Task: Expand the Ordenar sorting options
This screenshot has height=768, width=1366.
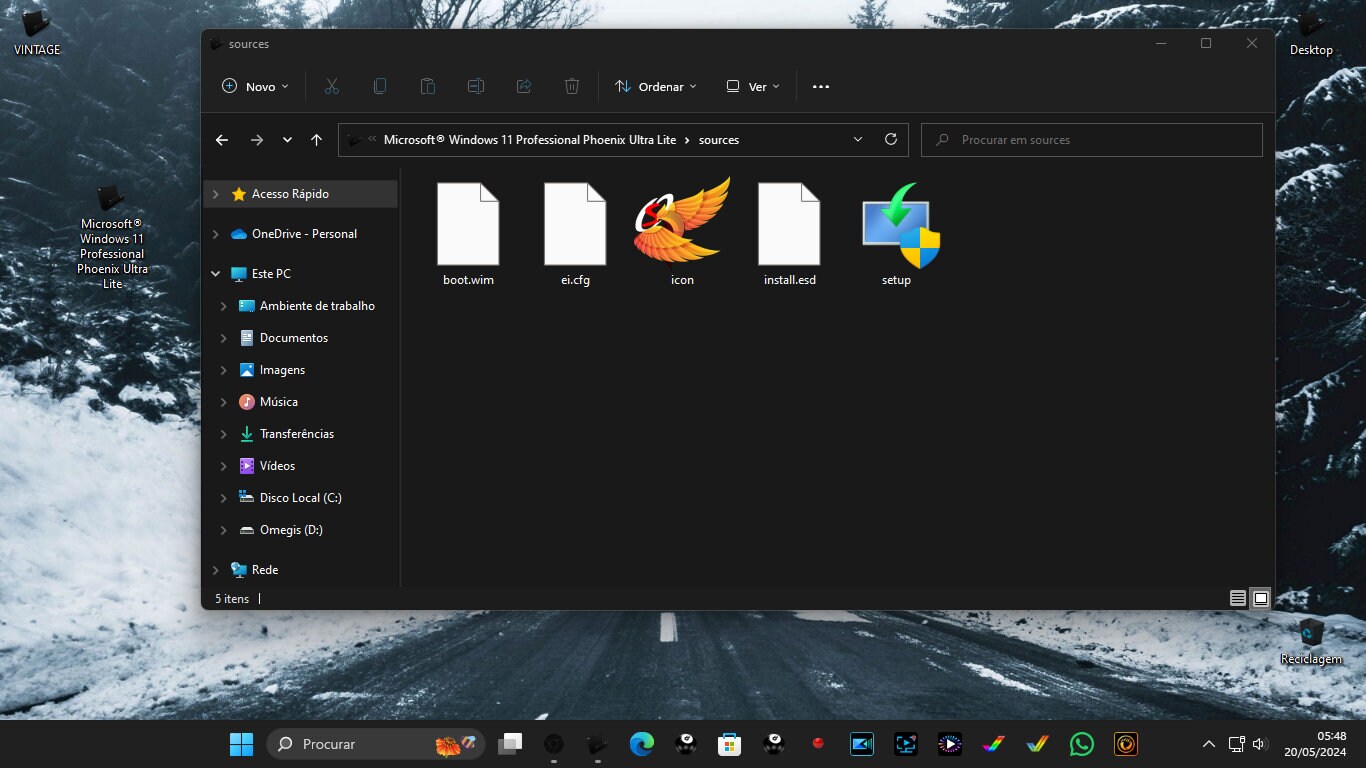Action: point(655,86)
